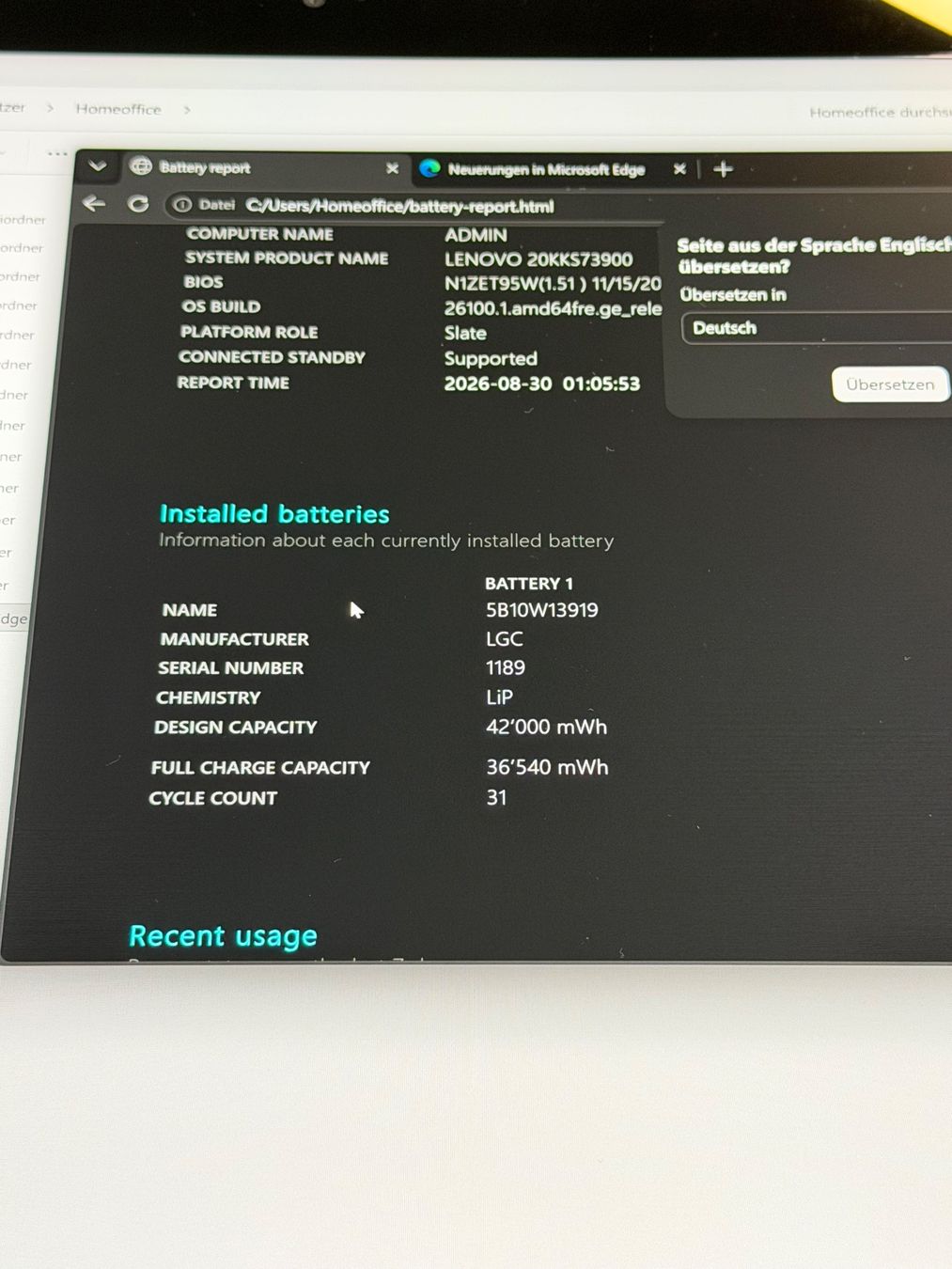Image resolution: width=952 pixels, height=1269 pixels.
Task: Select the FULL CHARGE CAPACITY label
Action: pos(260,768)
